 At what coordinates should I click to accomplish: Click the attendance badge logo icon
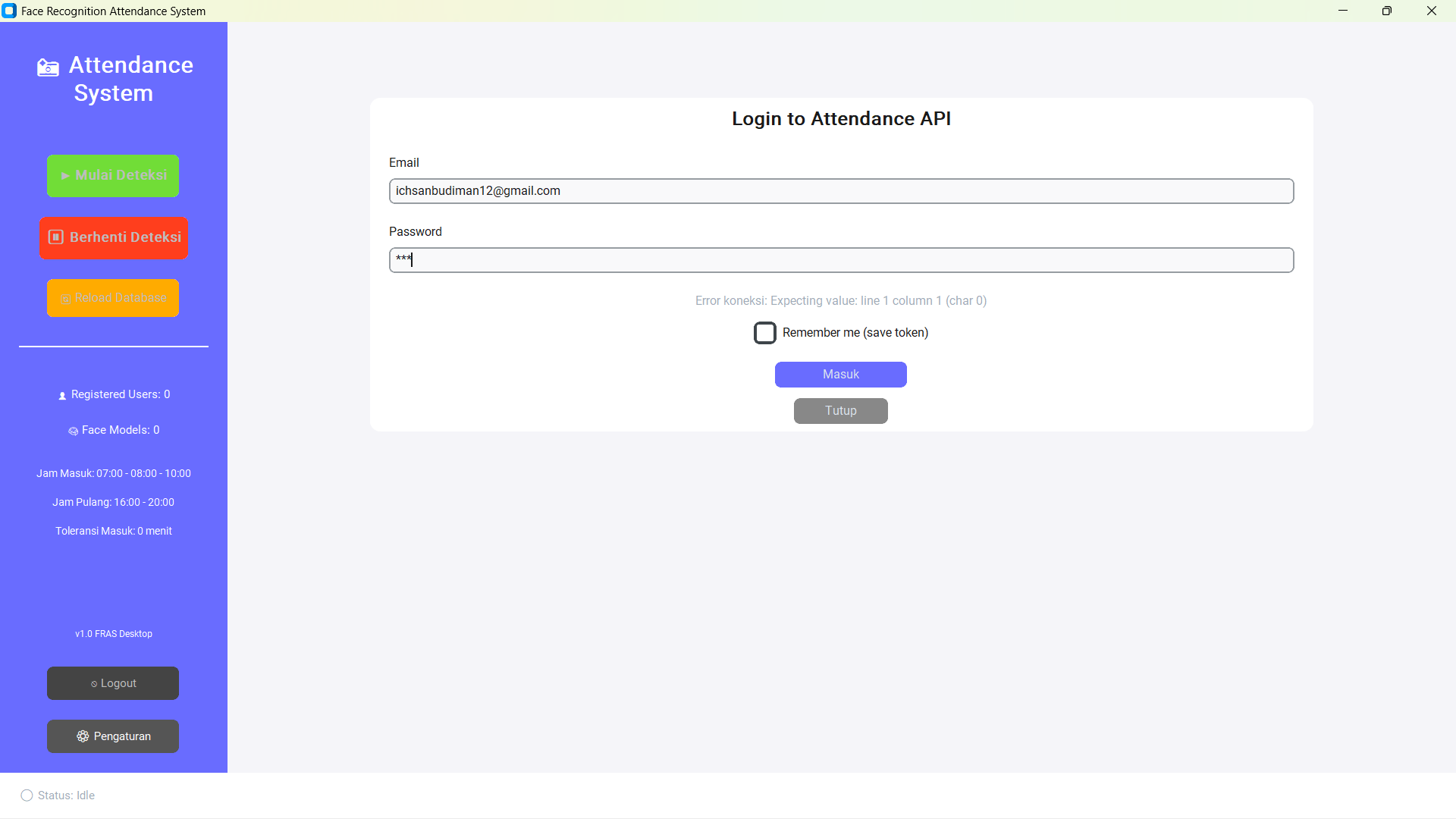(48, 67)
